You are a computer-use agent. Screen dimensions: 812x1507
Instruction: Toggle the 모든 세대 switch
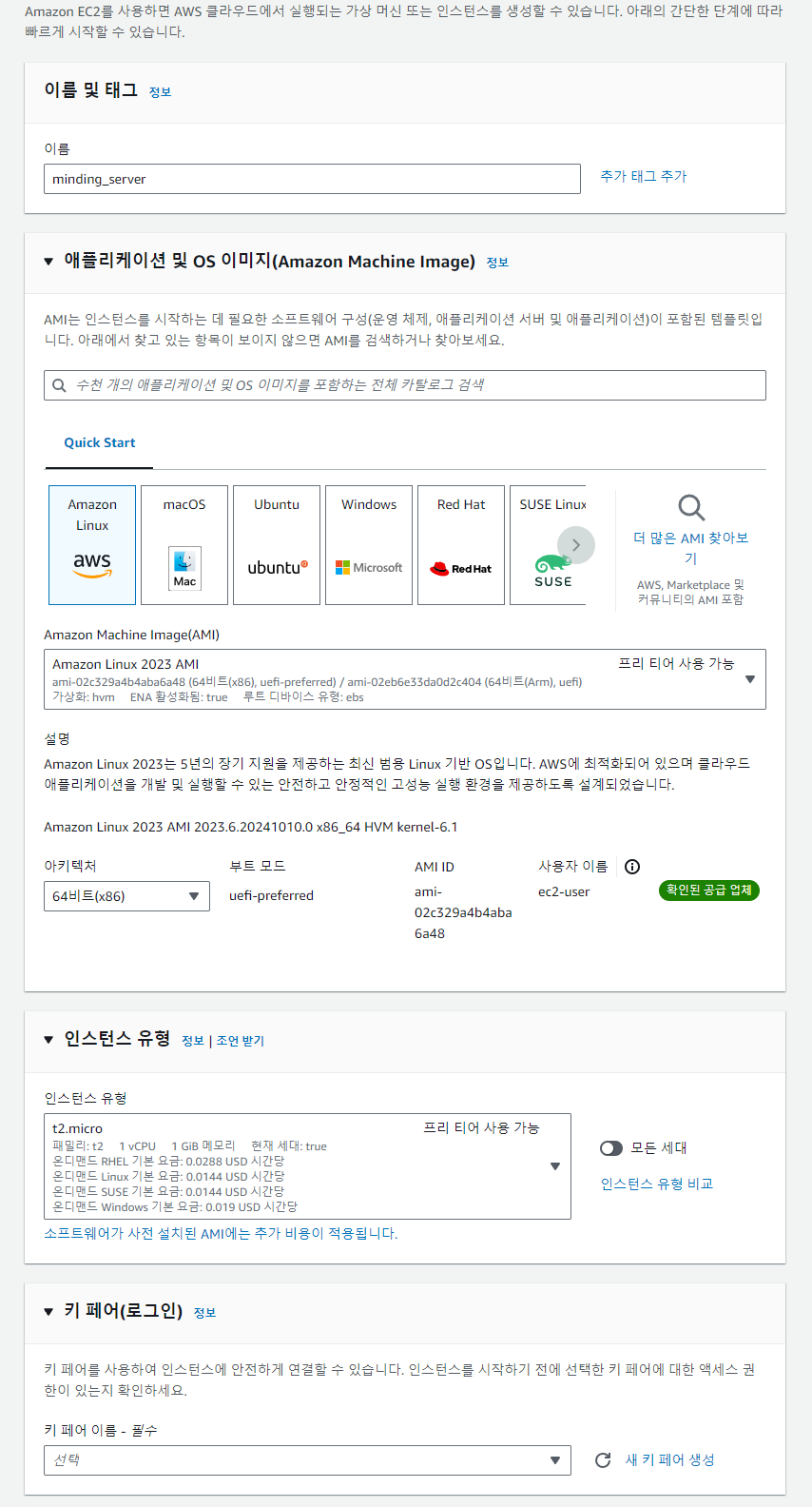(611, 1148)
